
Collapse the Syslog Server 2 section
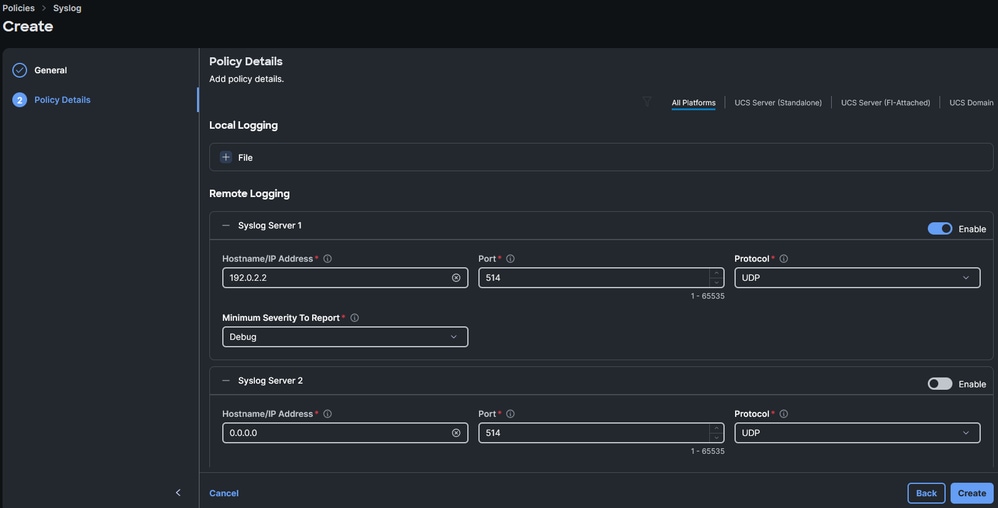coord(226,381)
